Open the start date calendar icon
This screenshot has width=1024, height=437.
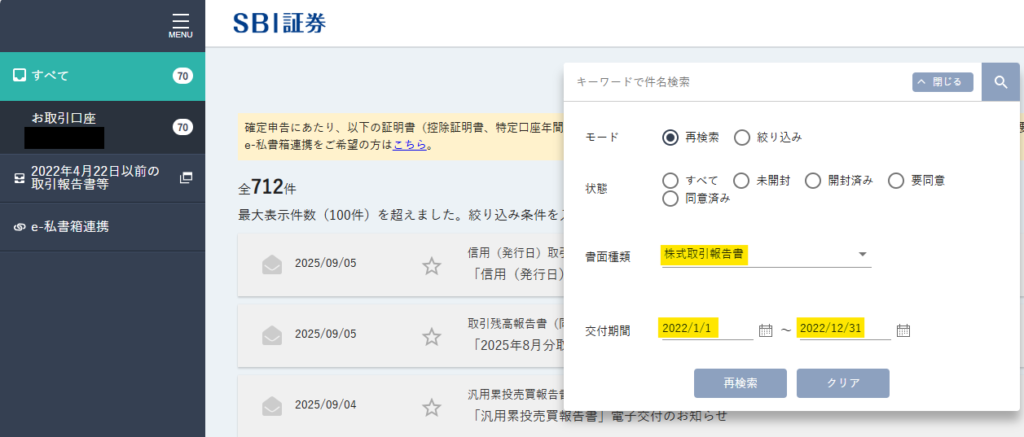765,330
